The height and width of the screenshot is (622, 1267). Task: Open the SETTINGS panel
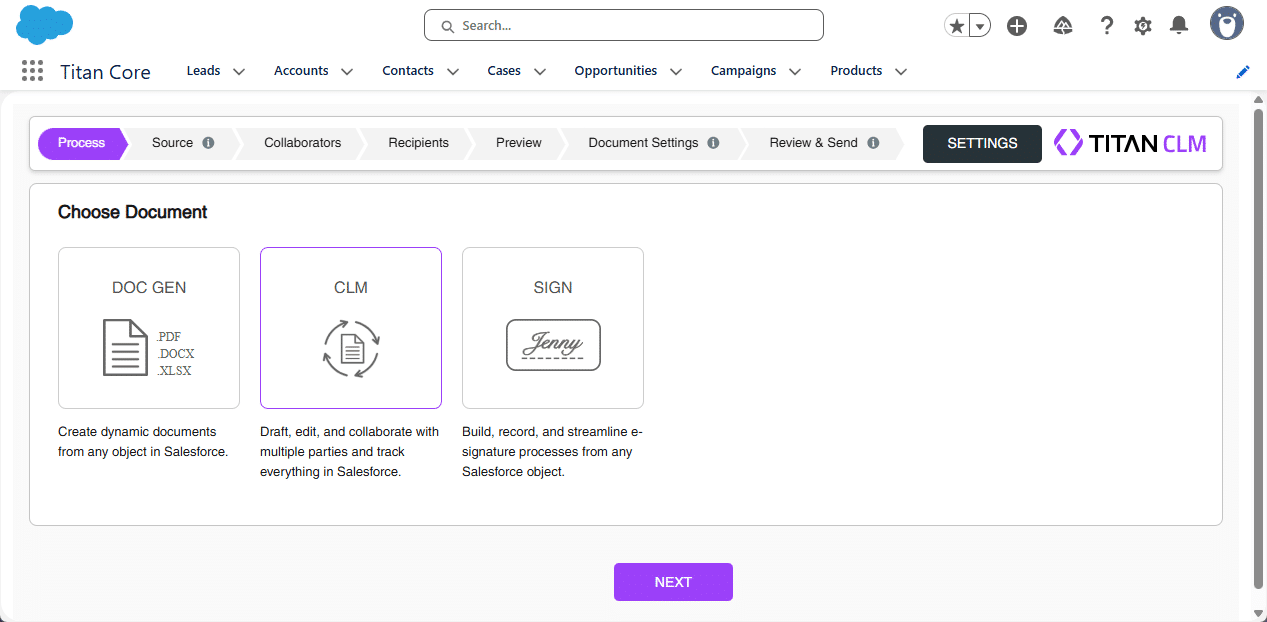pyautogui.click(x=982, y=143)
